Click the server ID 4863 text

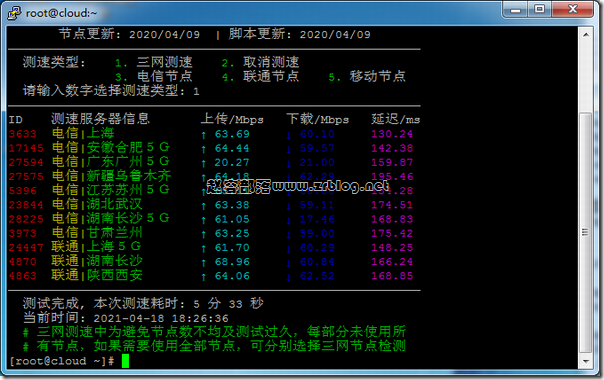point(23,276)
